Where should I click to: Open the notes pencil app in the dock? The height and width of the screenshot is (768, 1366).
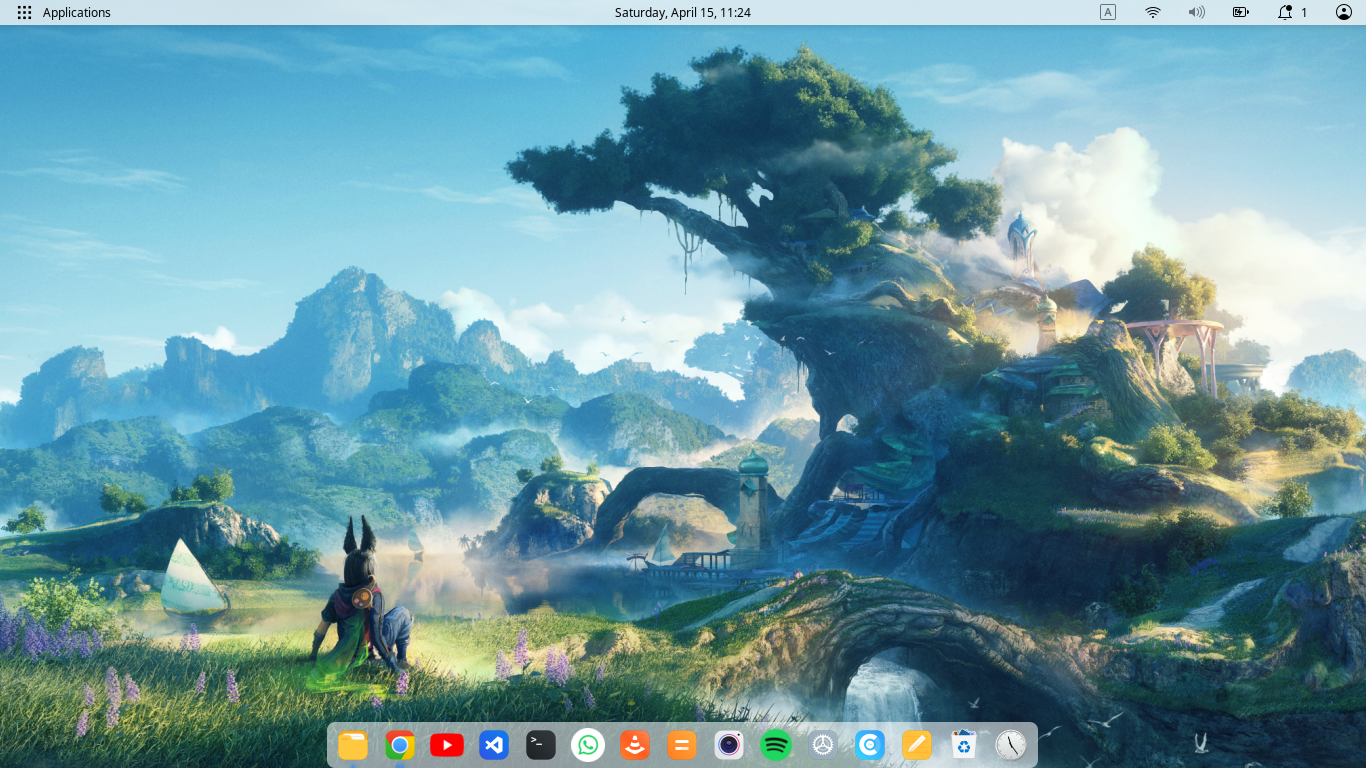915,744
